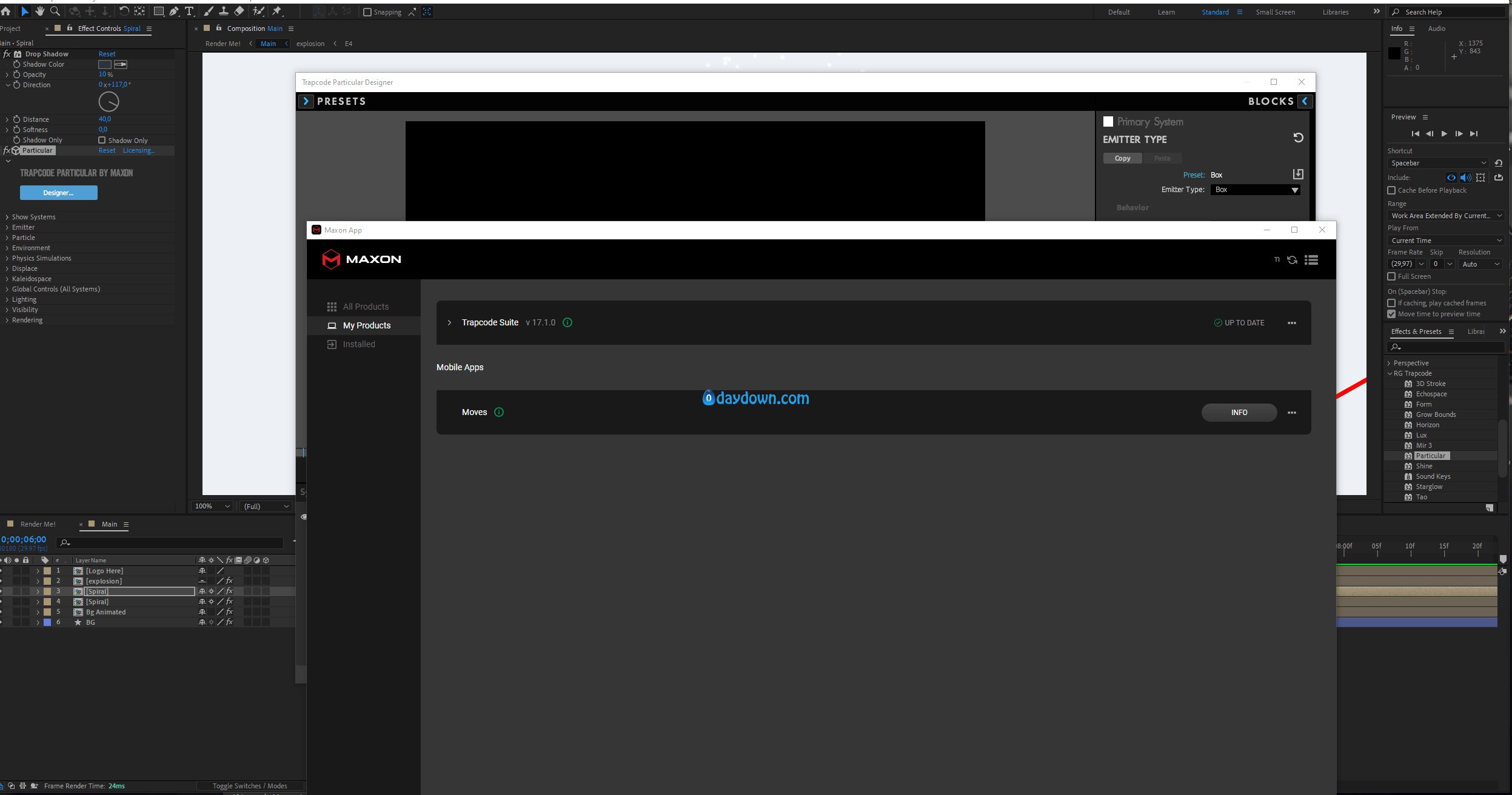Select the Clone Stamp tool
The width and height of the screenshot is (1512, 795).
click(224, 11)
